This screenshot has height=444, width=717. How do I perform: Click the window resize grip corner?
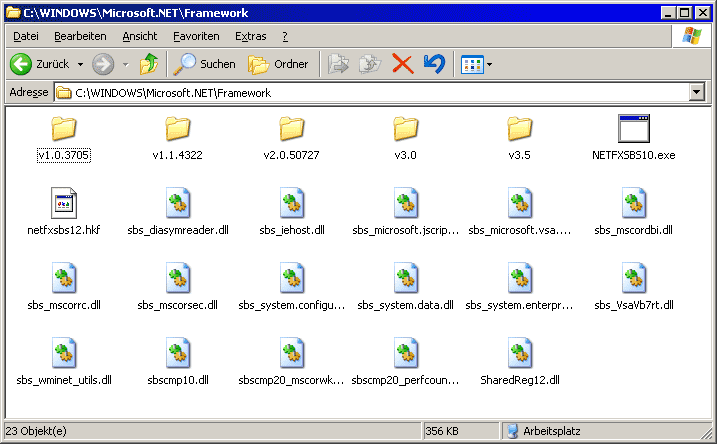(x=706, y=432)
